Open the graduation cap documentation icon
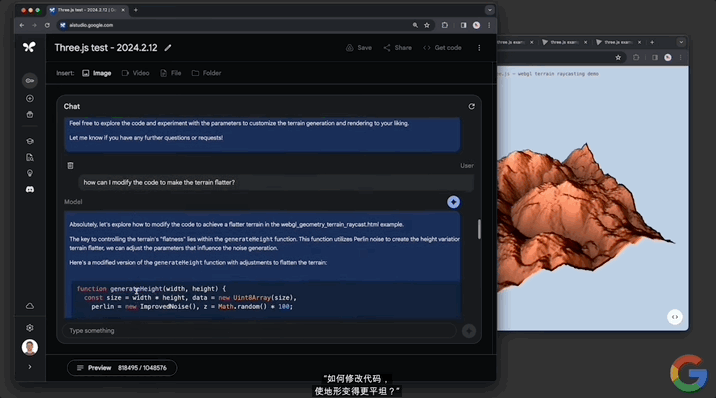 pos(30,141)
